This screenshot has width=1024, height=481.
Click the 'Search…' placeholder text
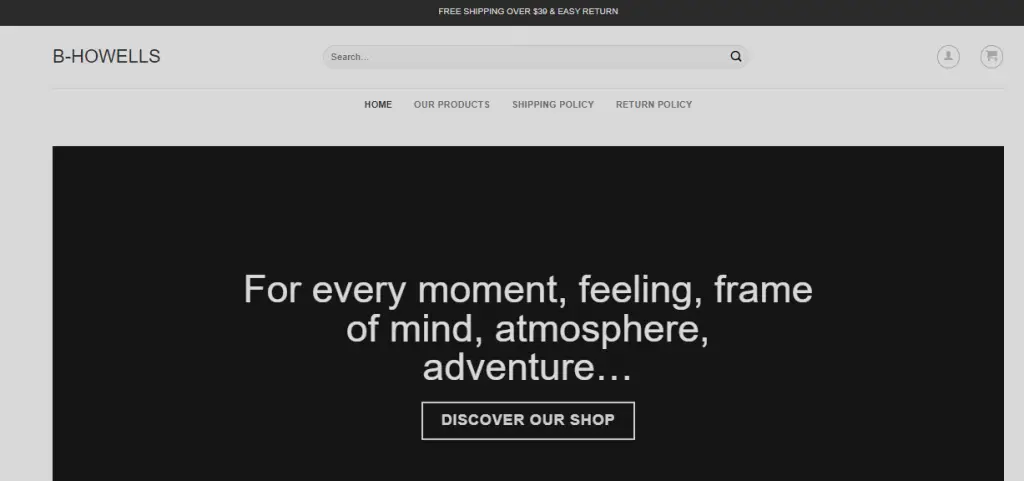[x=349, y=57]
